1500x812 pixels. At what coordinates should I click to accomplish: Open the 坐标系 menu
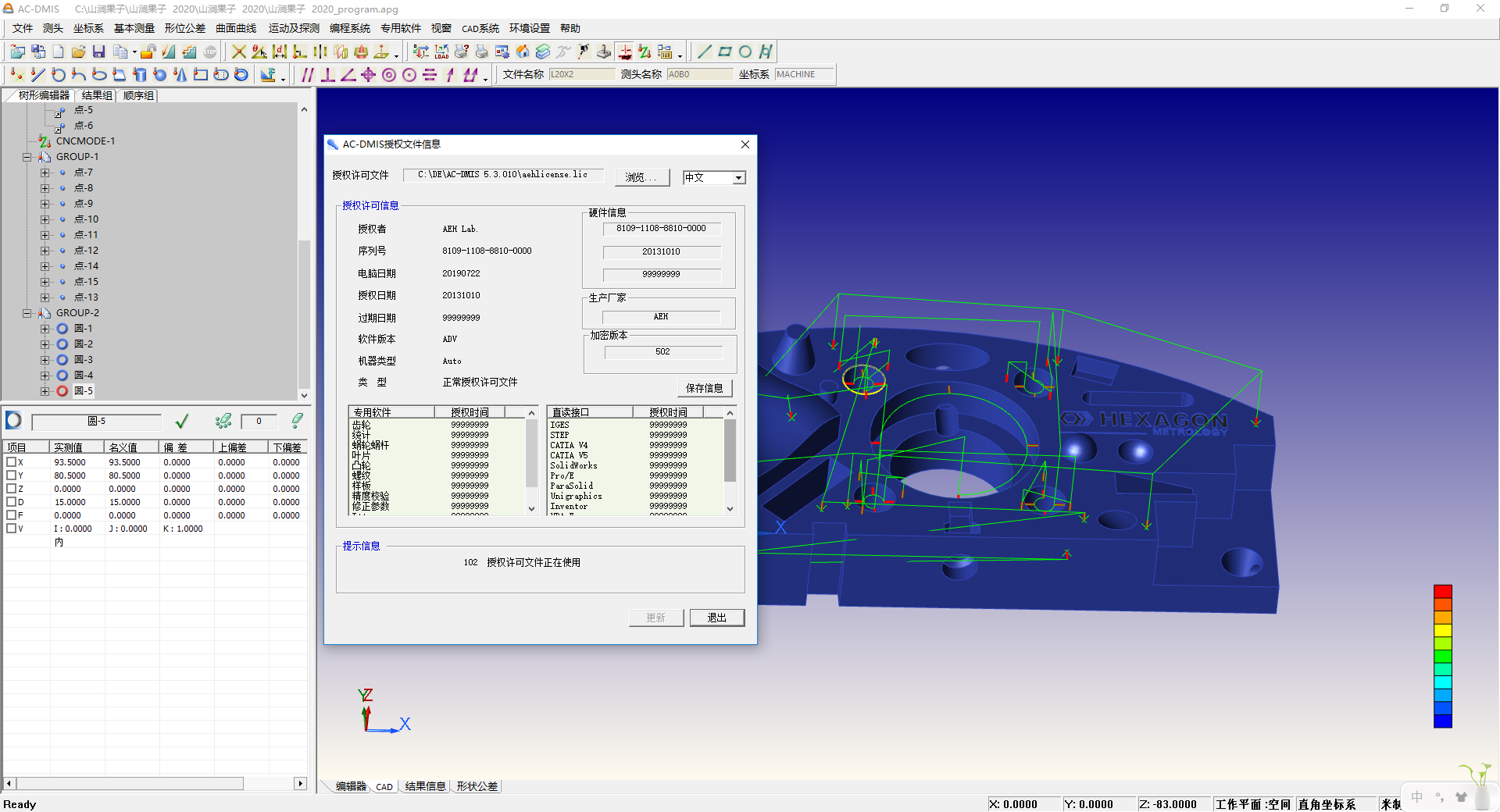click(x=88, y=28)
